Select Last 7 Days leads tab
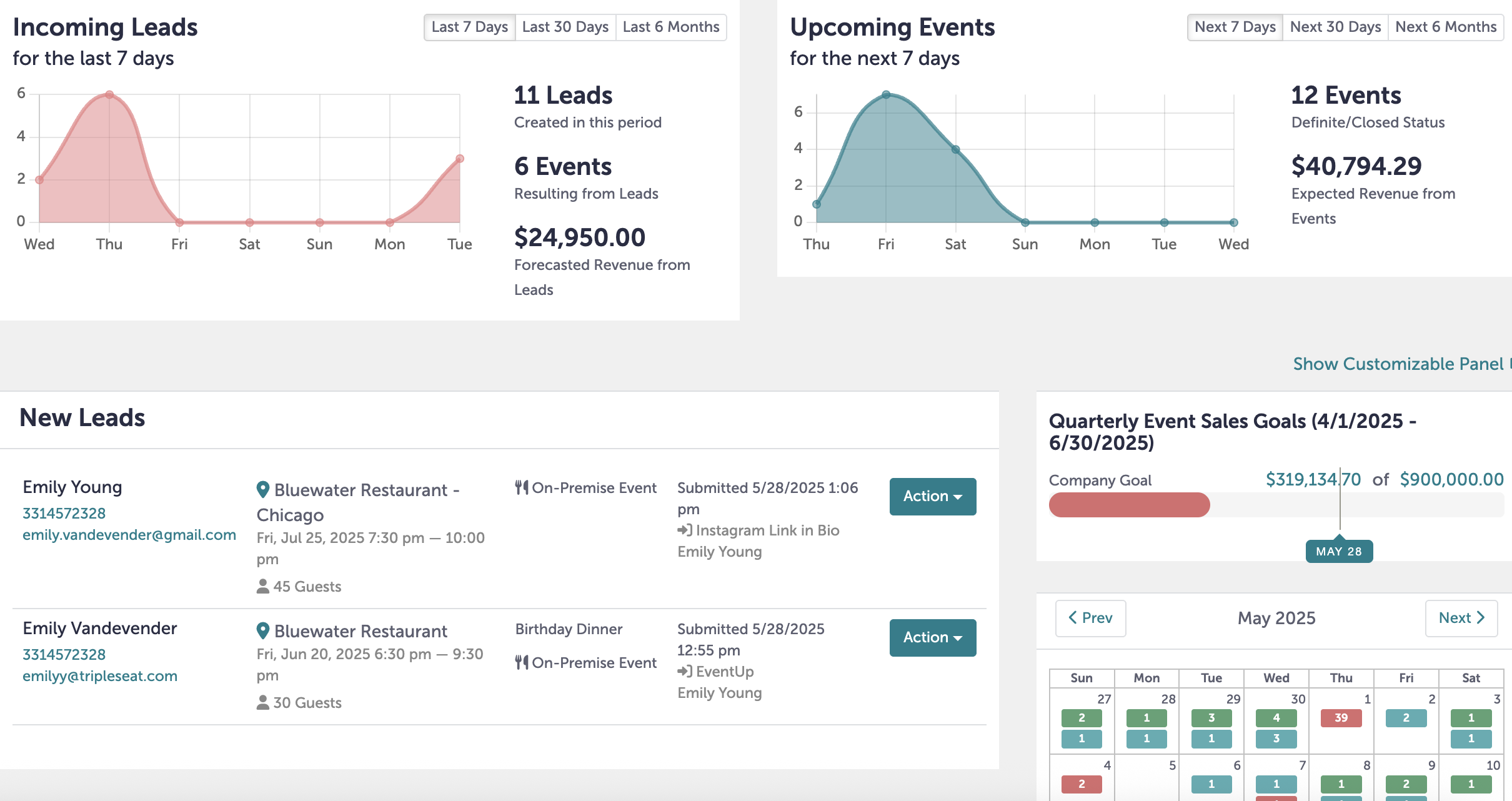 point(469,27)
